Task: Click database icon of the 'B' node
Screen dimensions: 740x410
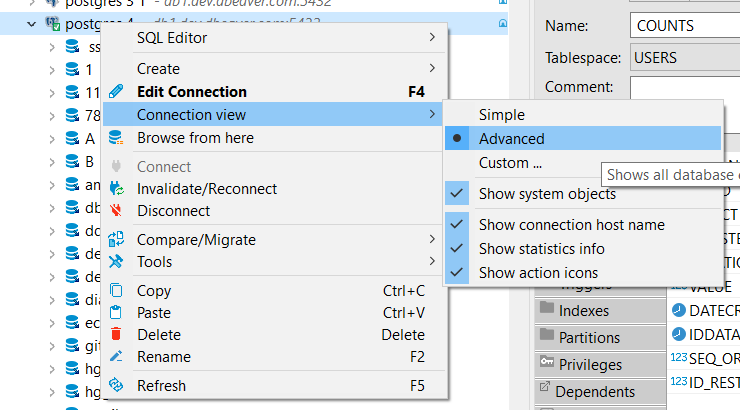Action: coord(72,162)
